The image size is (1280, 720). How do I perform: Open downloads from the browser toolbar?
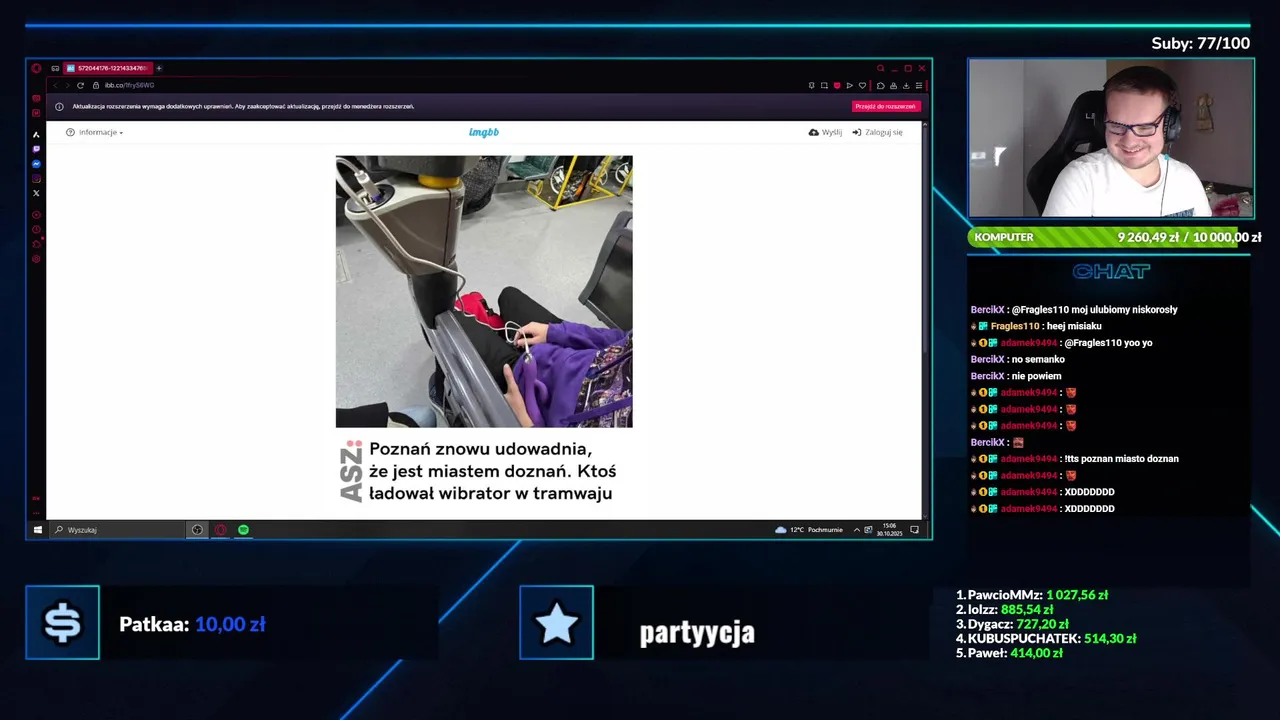[906, 85]
